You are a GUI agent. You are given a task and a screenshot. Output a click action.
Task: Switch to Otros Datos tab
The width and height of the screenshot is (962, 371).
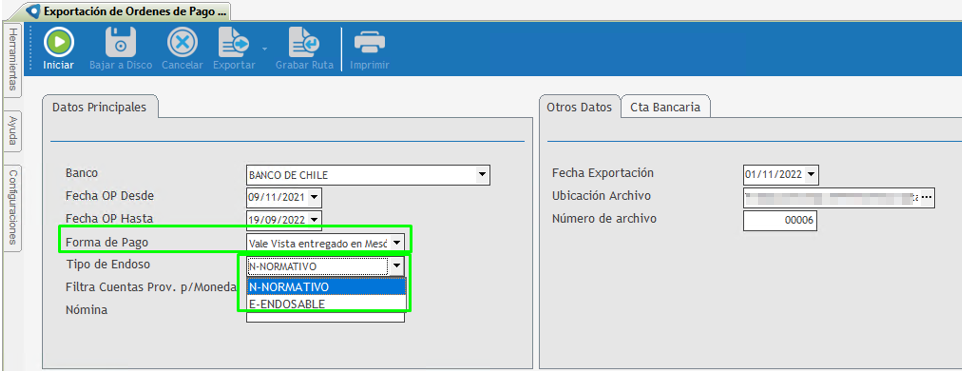(579, 107)
